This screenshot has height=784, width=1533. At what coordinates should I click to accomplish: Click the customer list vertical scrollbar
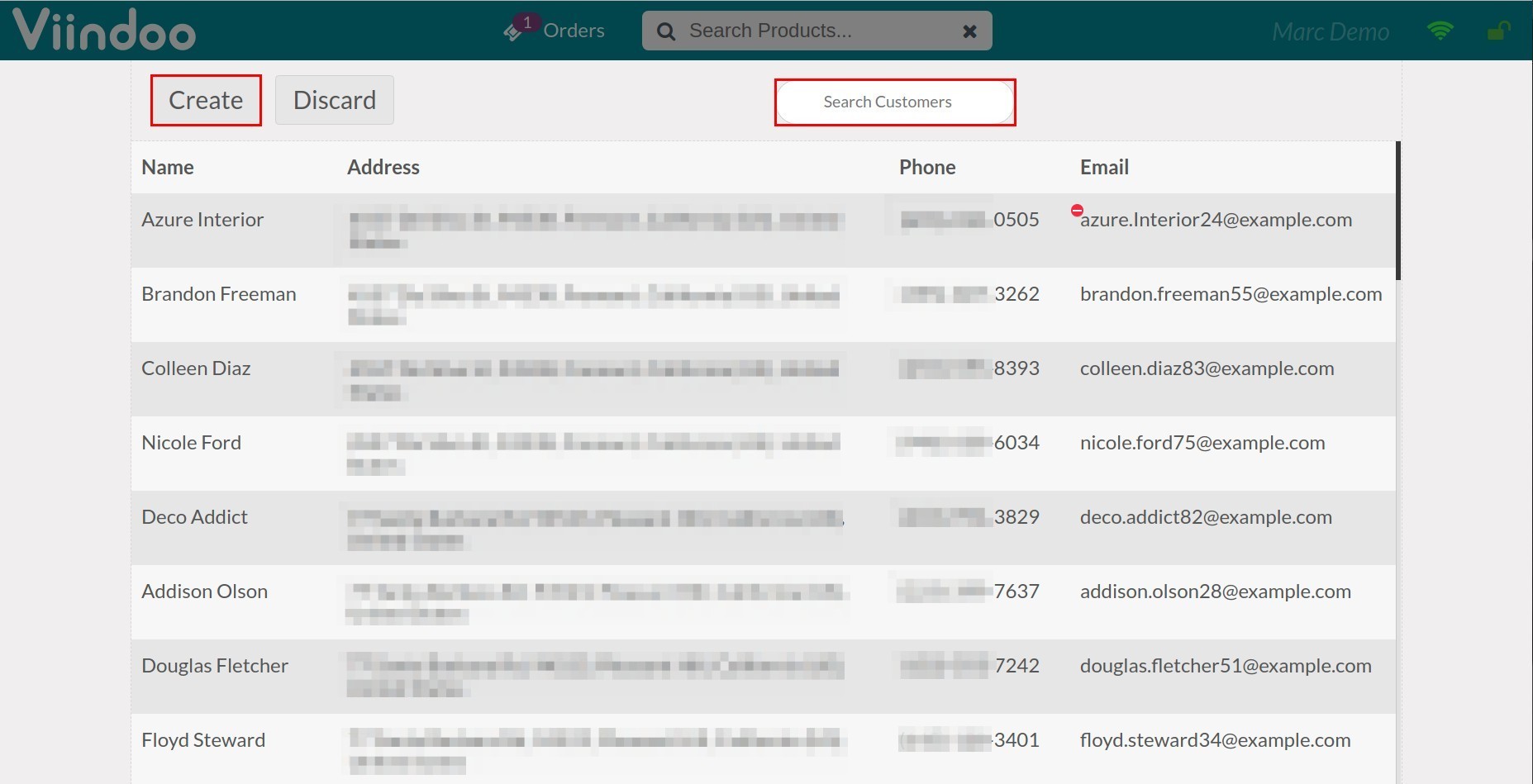pos(1397,211)
